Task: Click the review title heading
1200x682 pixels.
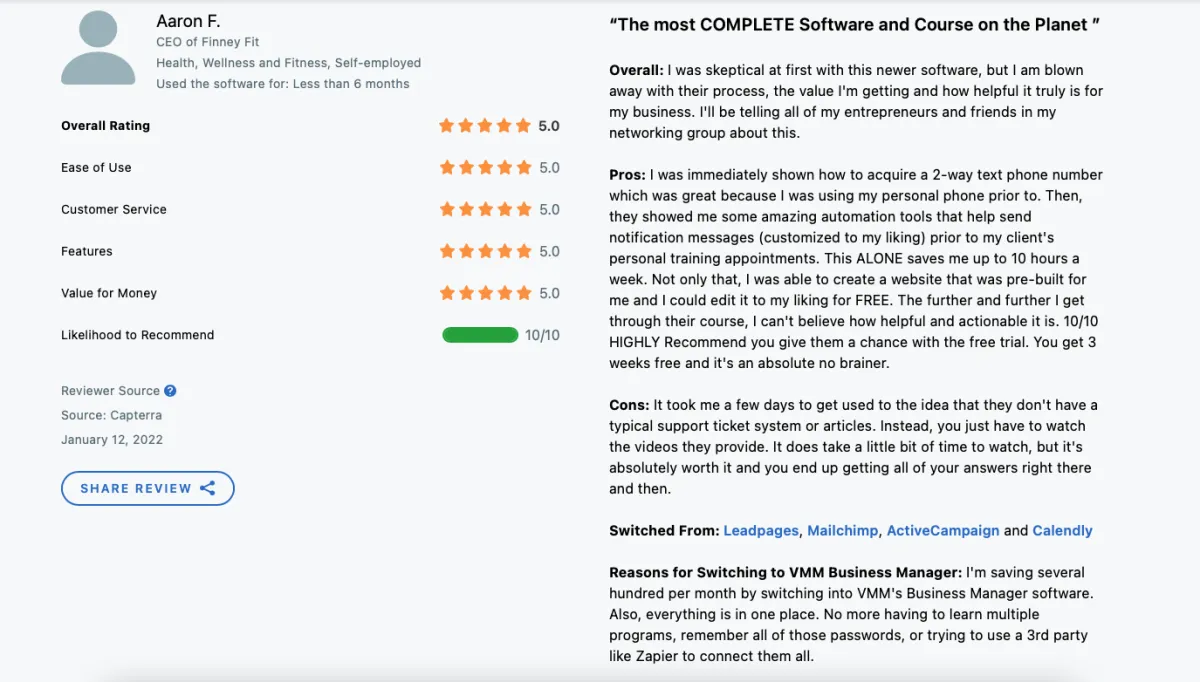Action: tap(855, 24)
